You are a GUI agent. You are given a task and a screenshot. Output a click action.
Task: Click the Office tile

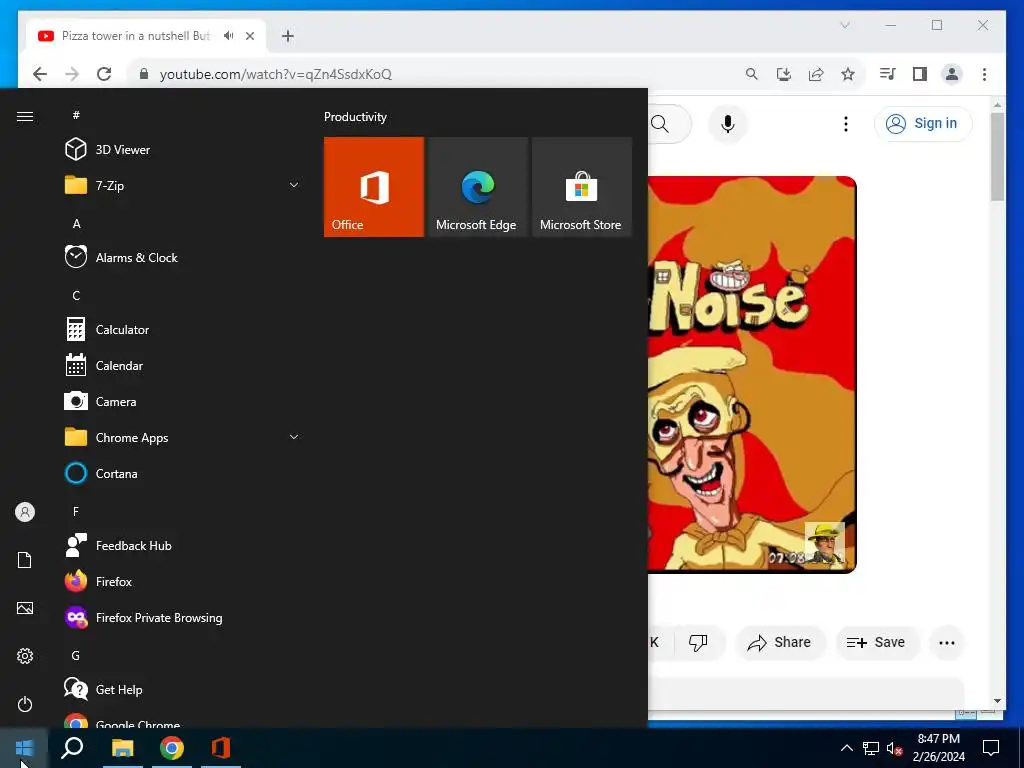[374, 187]
